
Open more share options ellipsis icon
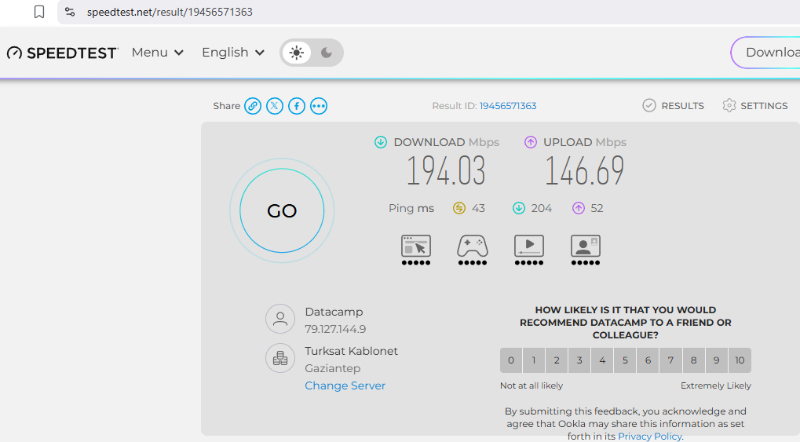(319, 106)
